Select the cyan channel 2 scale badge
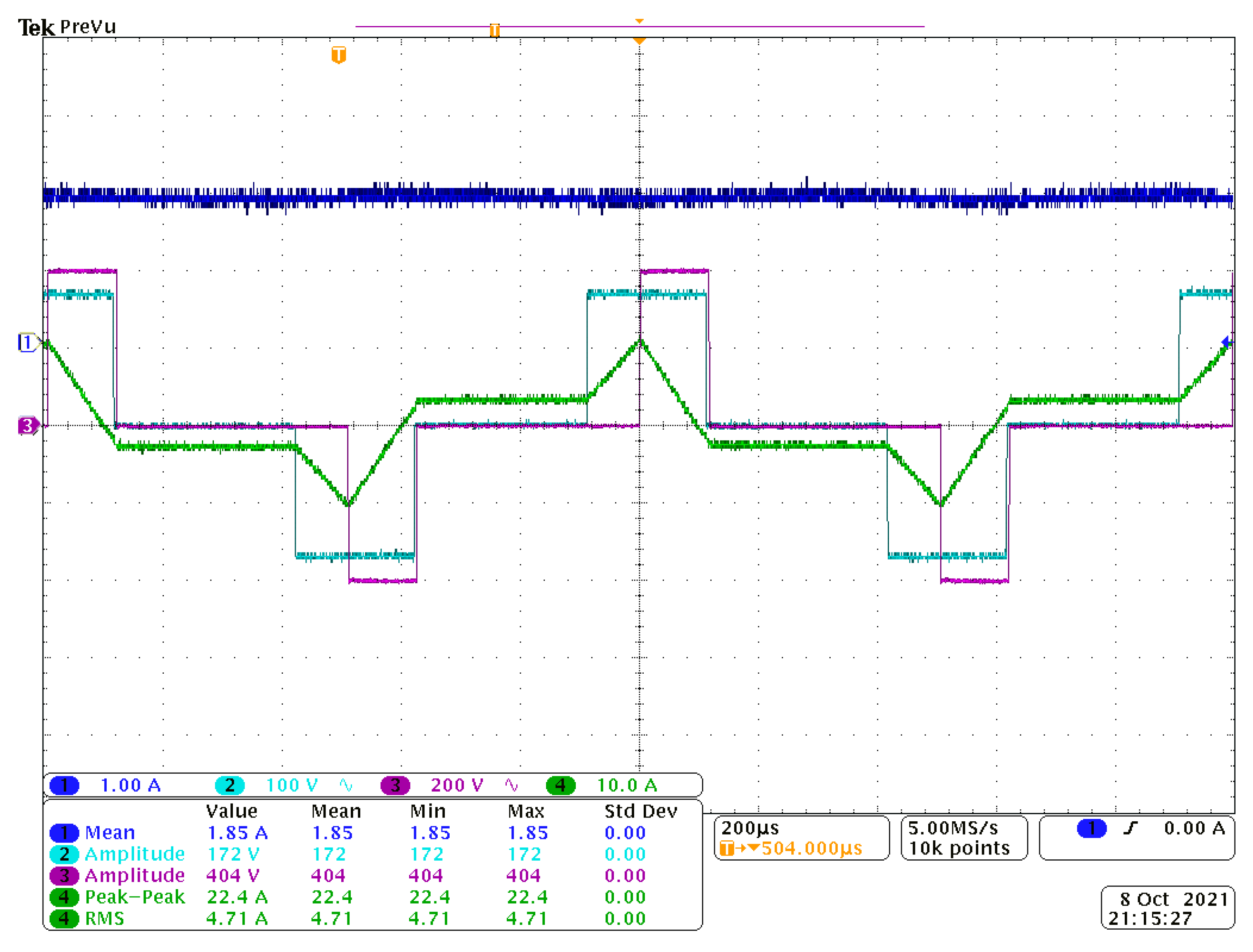 [230, 785]
